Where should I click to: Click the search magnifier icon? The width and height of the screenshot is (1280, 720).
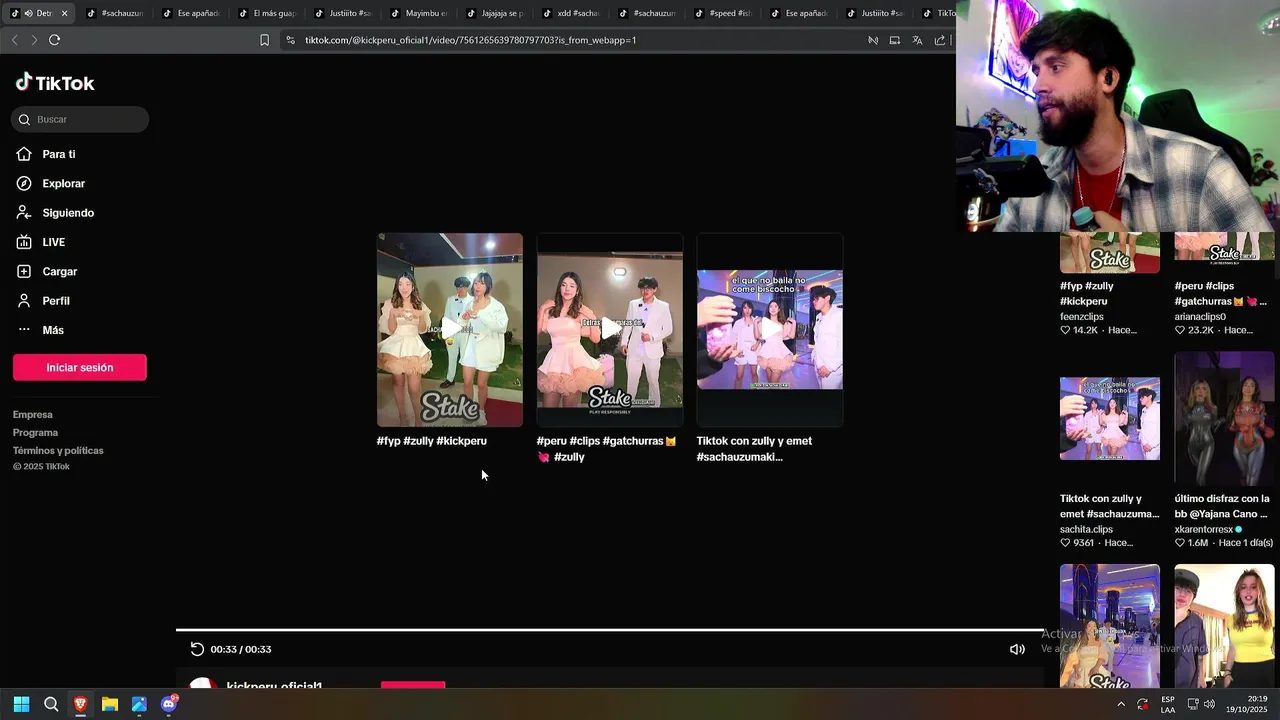coord(24,120)
